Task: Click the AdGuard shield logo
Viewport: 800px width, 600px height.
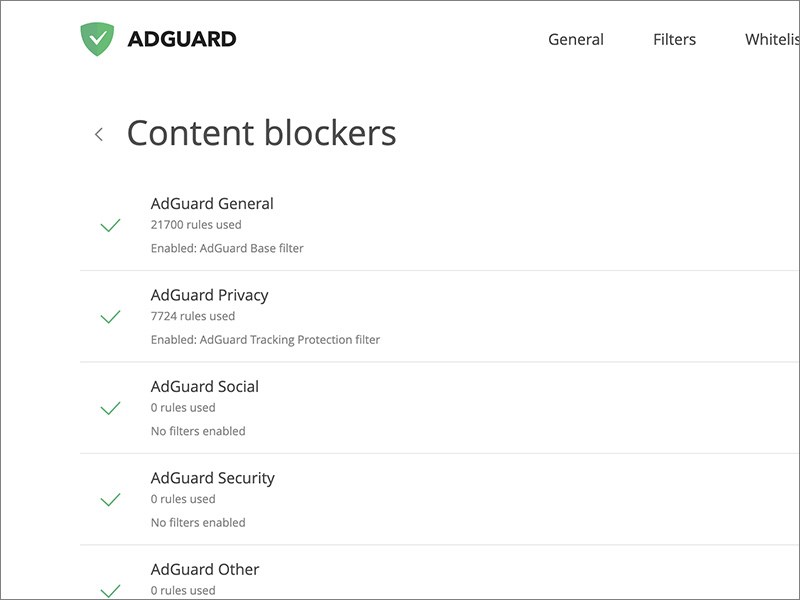Action: coord(99,37)
